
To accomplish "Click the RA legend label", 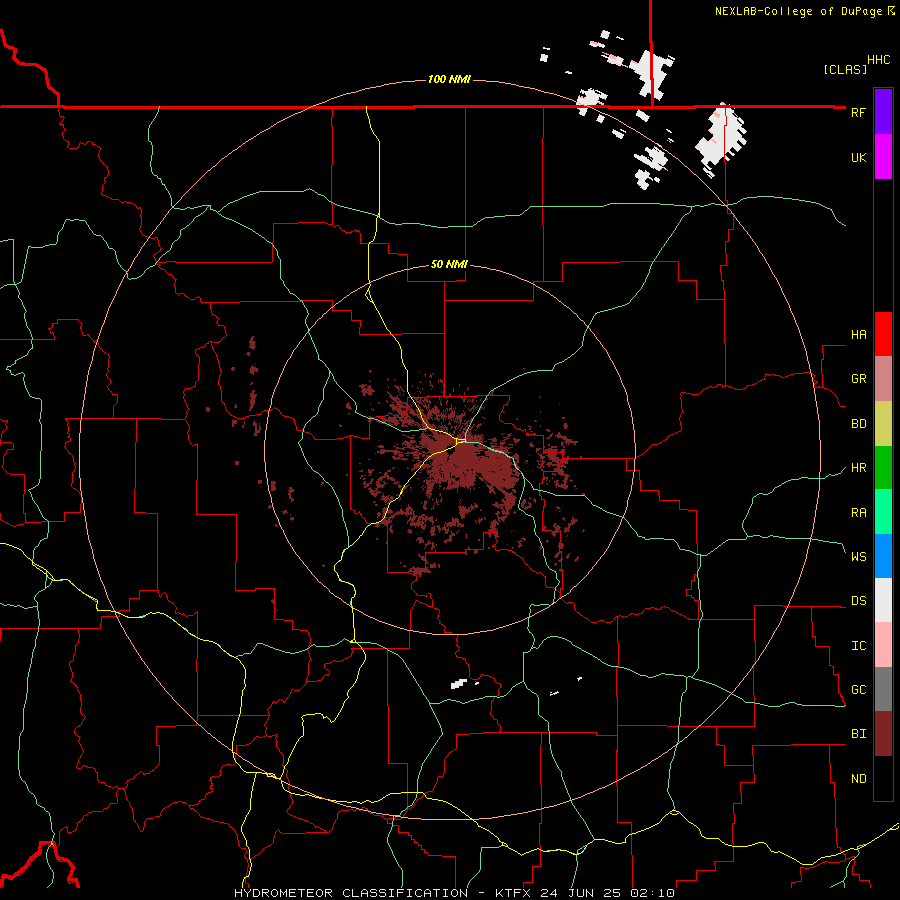I will click(858, 512).
